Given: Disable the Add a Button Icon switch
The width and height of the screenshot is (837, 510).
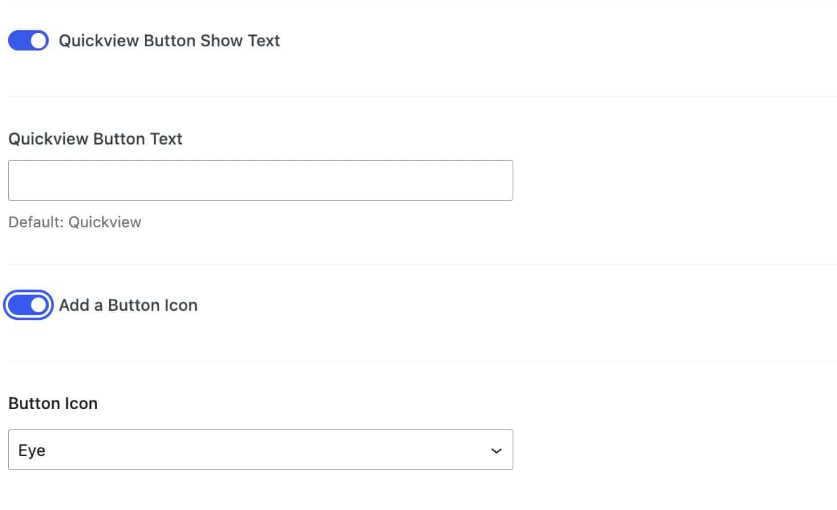Looking at the screenshot, I should coord(28,305).
